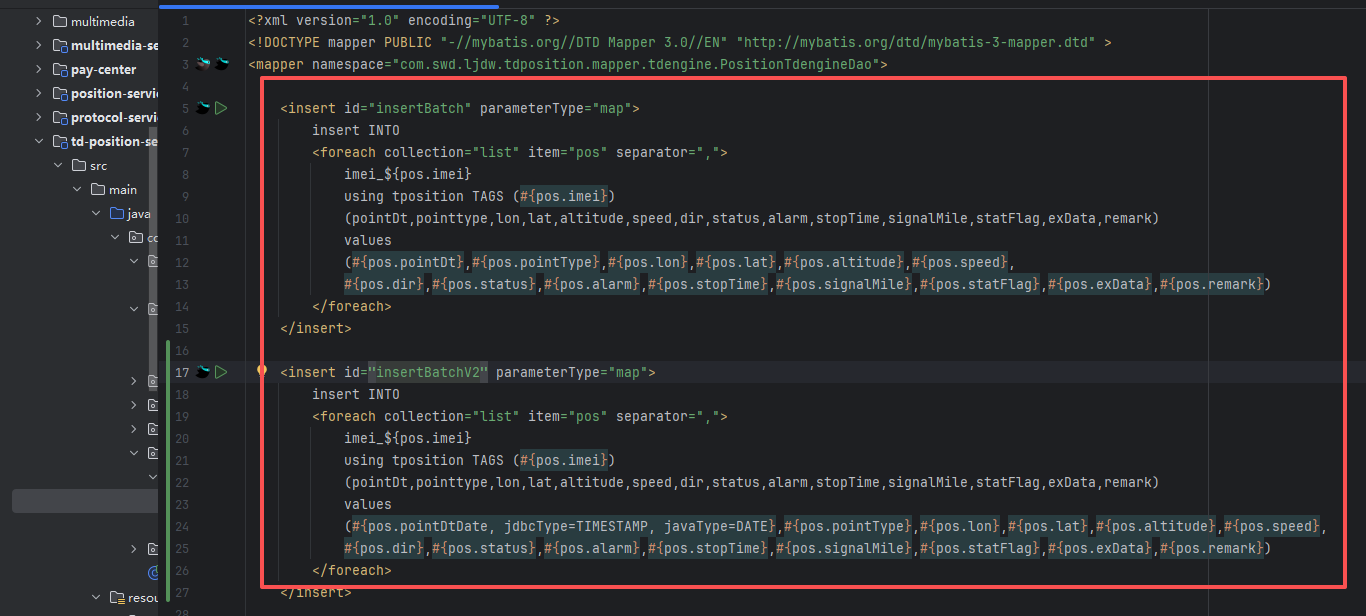This screenshot has width=1366, height=616.
Task: Click the PositionTdengineDao namespace value
Action: [635, 65]
